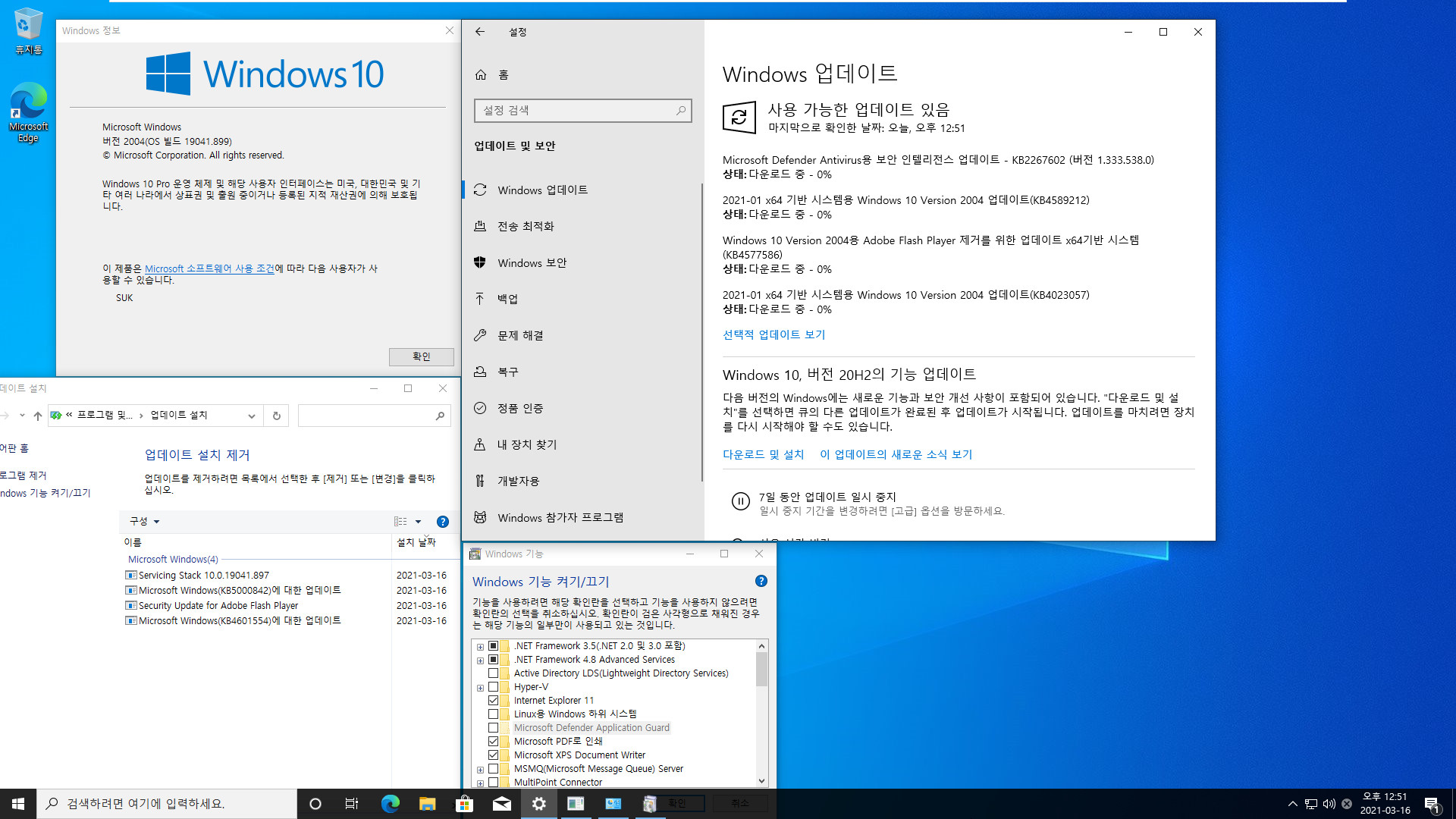The height and width of the screenshot is (819, 1456).
Task: Click the back arrow in Settings
Action: [480, 32]
